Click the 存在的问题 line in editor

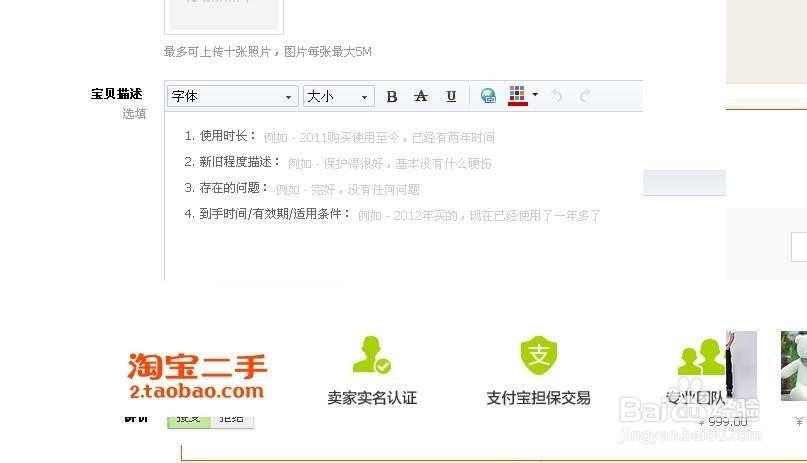tap(302, 189)
